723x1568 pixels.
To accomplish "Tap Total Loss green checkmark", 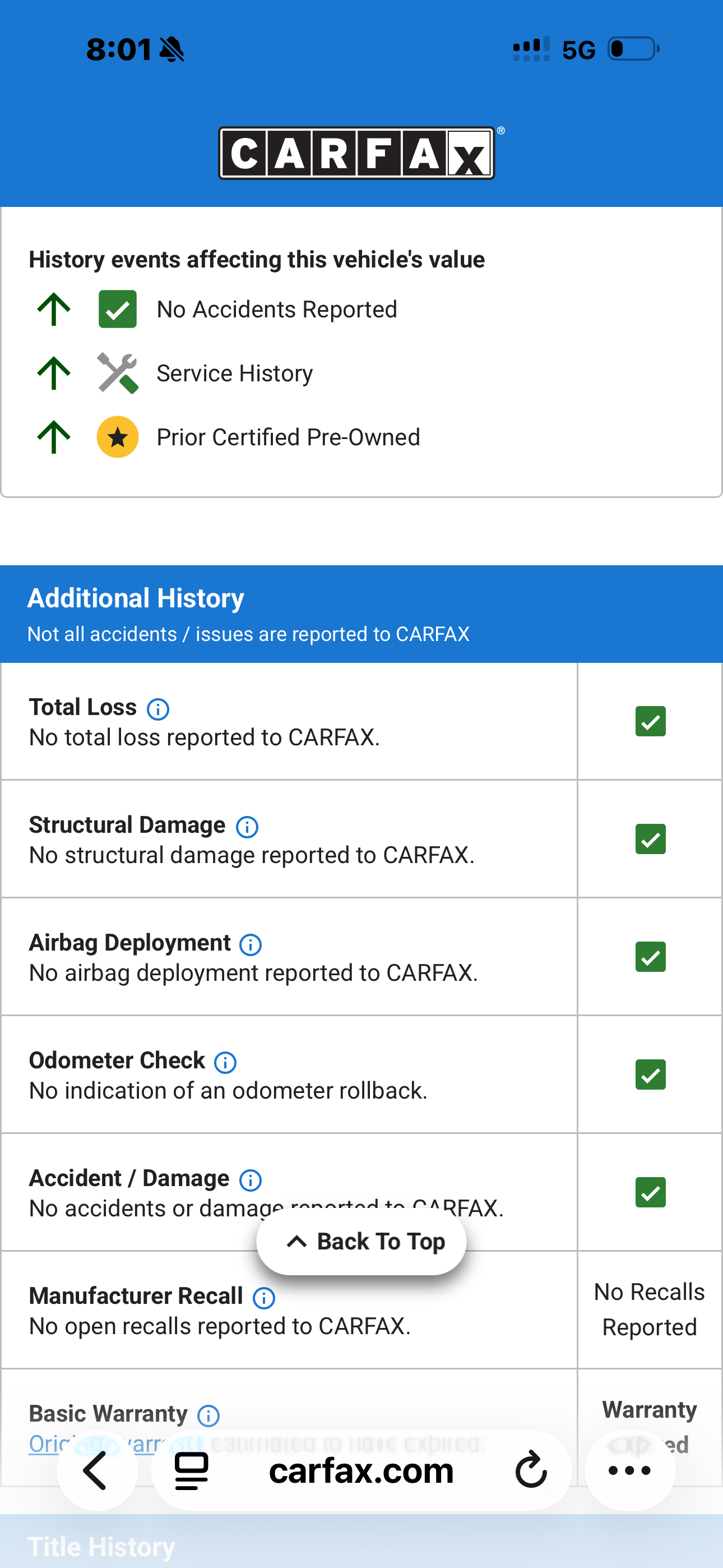I will [651, 721].
